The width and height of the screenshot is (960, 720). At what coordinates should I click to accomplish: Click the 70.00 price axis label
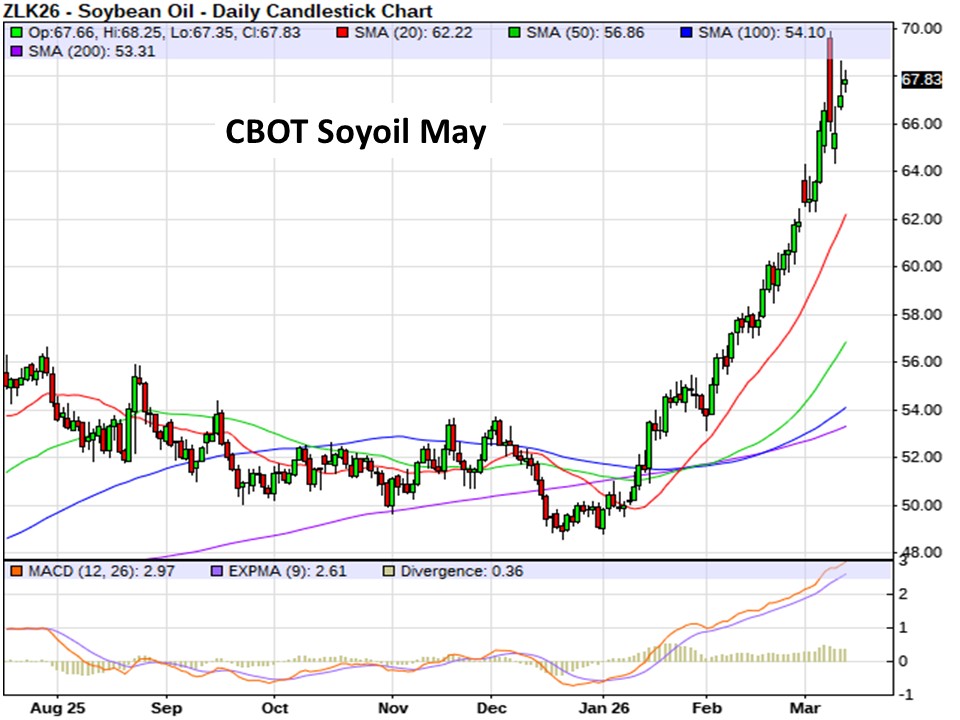921,29
